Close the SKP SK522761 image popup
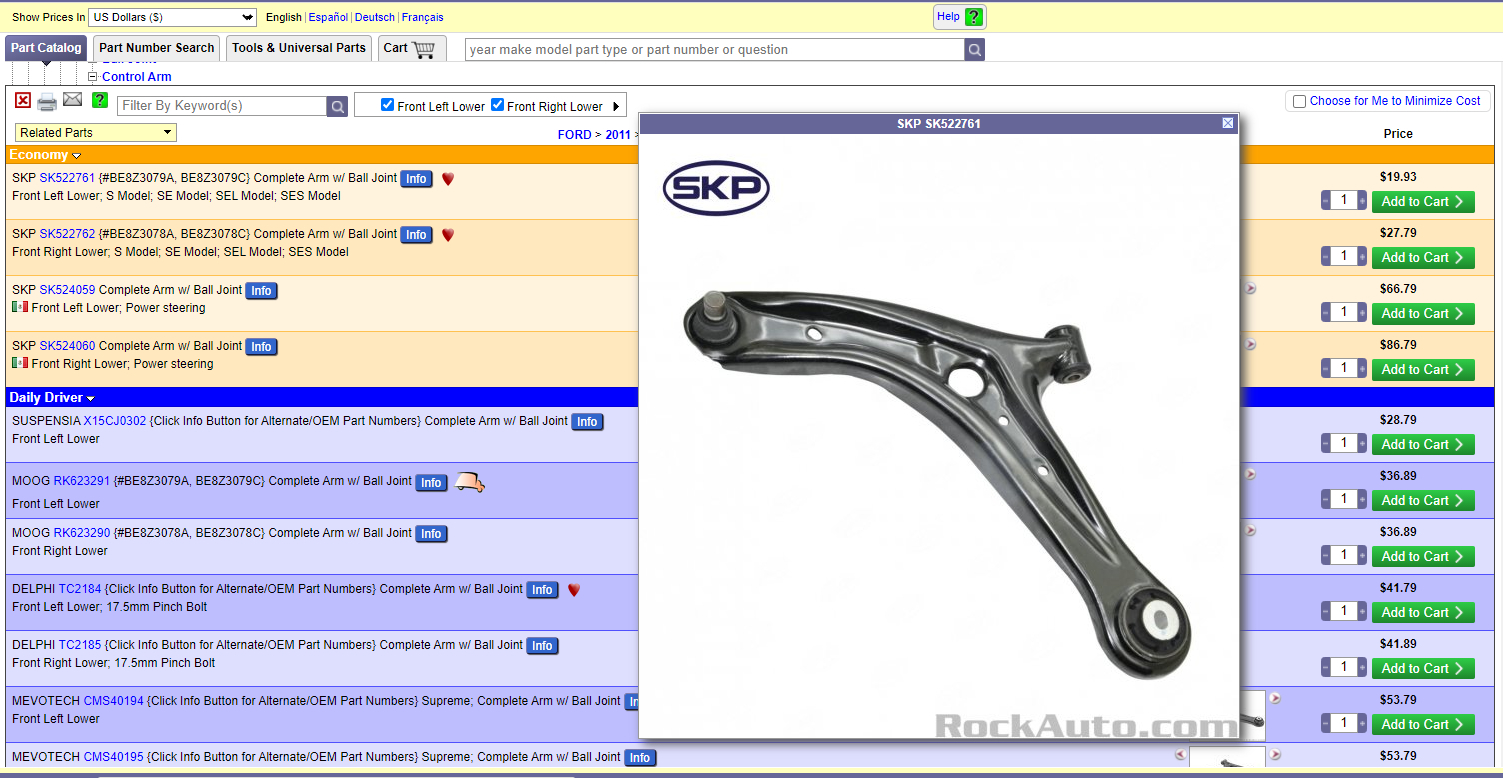 (1228, 123)
